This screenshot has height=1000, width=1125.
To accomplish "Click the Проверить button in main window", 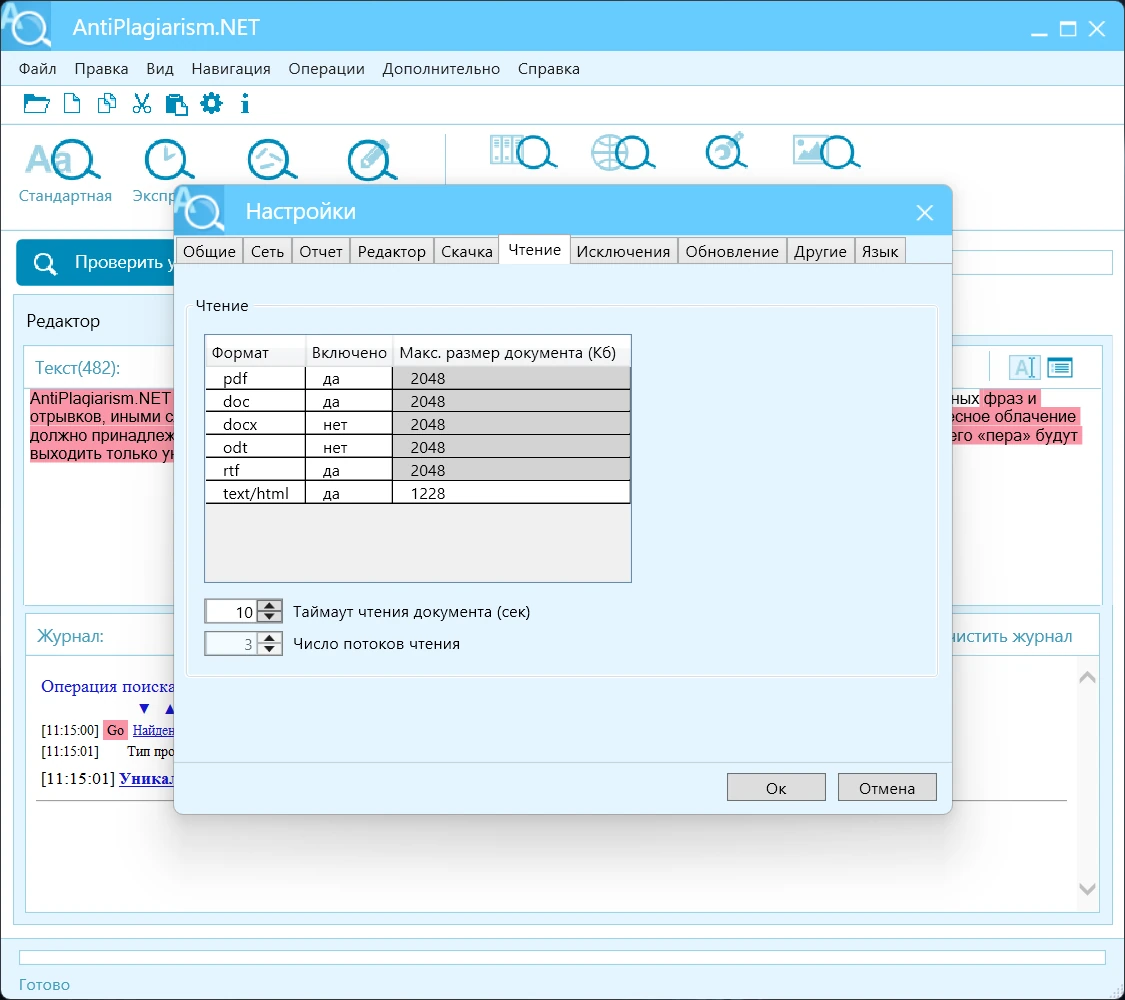I will pyautogui.click(x=95, y=263).
